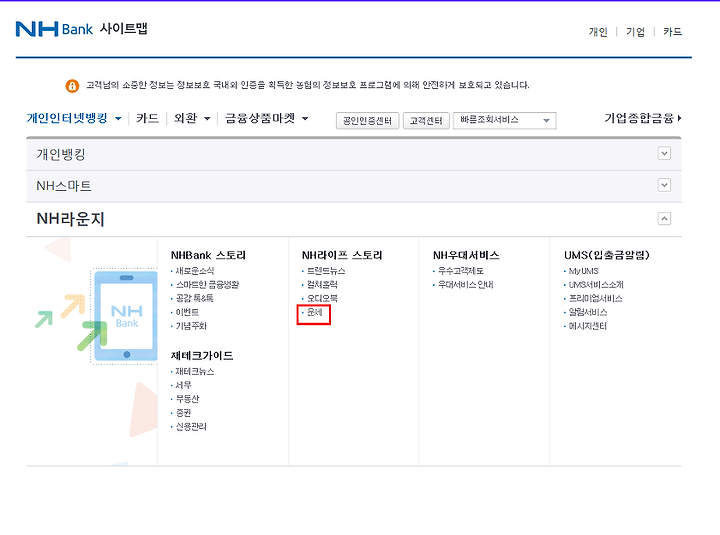Open the 세무 link
The image size is (720, 535).
(x=183, y=385)
